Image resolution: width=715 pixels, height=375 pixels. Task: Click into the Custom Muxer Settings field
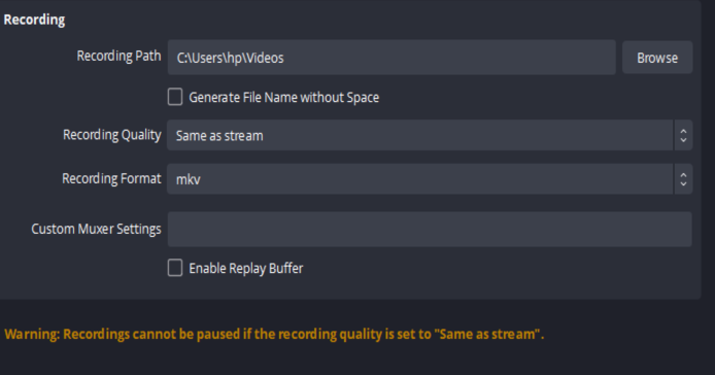(x=430, y=229)
